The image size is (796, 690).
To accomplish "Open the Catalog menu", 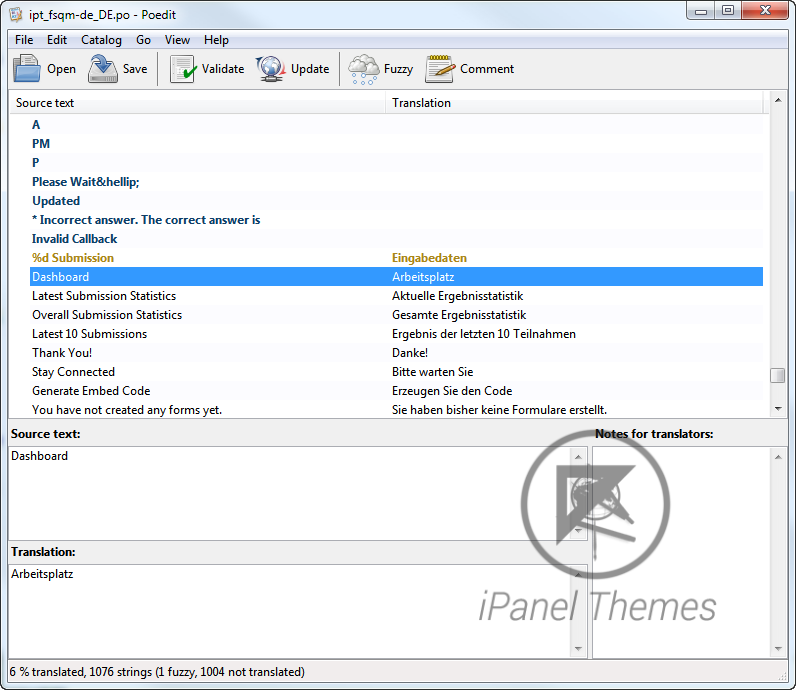I will [x=102, y=40].
